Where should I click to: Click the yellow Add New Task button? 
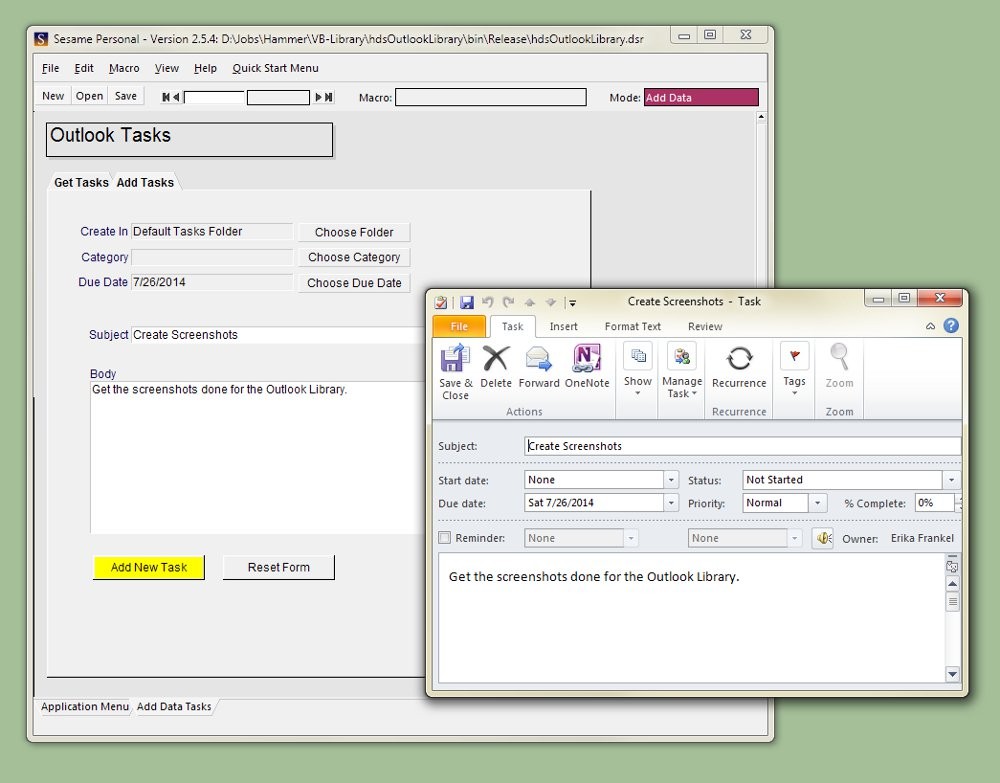[149, 567]
